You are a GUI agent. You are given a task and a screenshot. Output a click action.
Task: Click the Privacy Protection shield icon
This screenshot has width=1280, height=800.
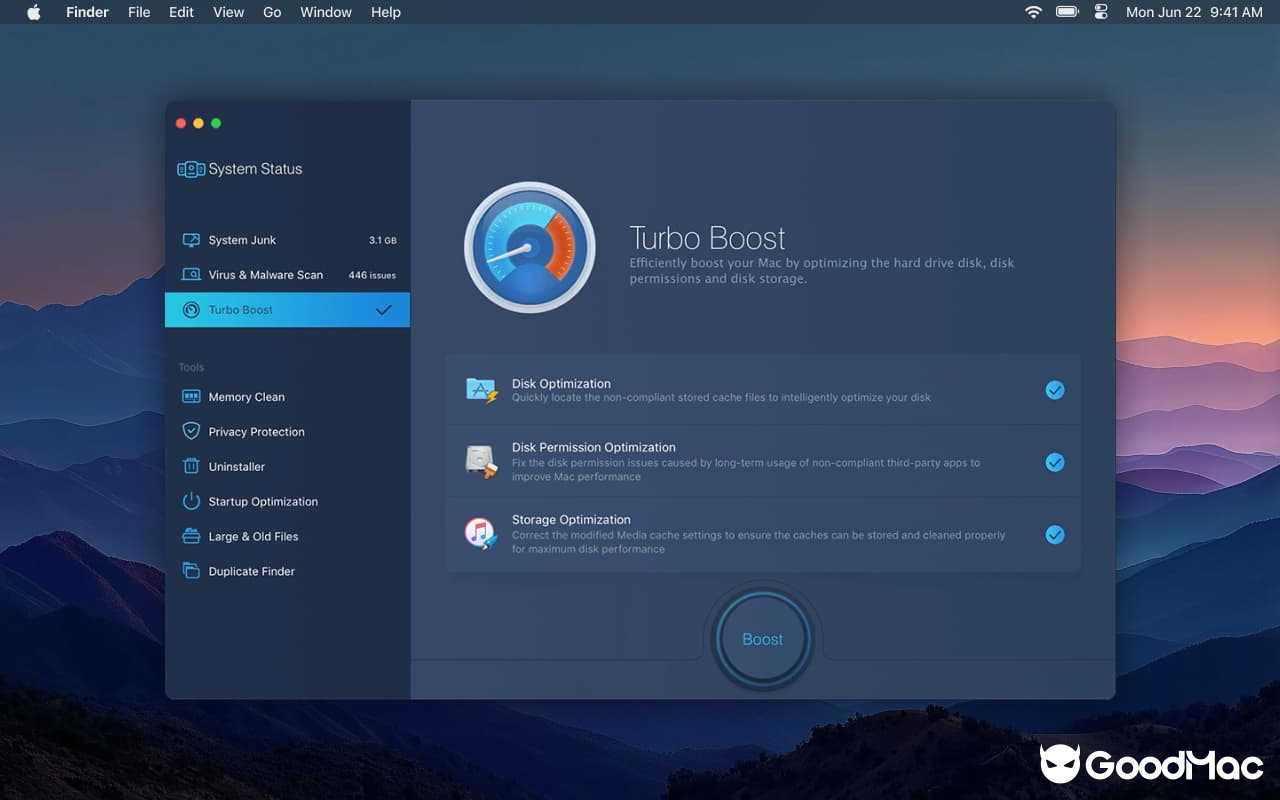coord(191,431)
